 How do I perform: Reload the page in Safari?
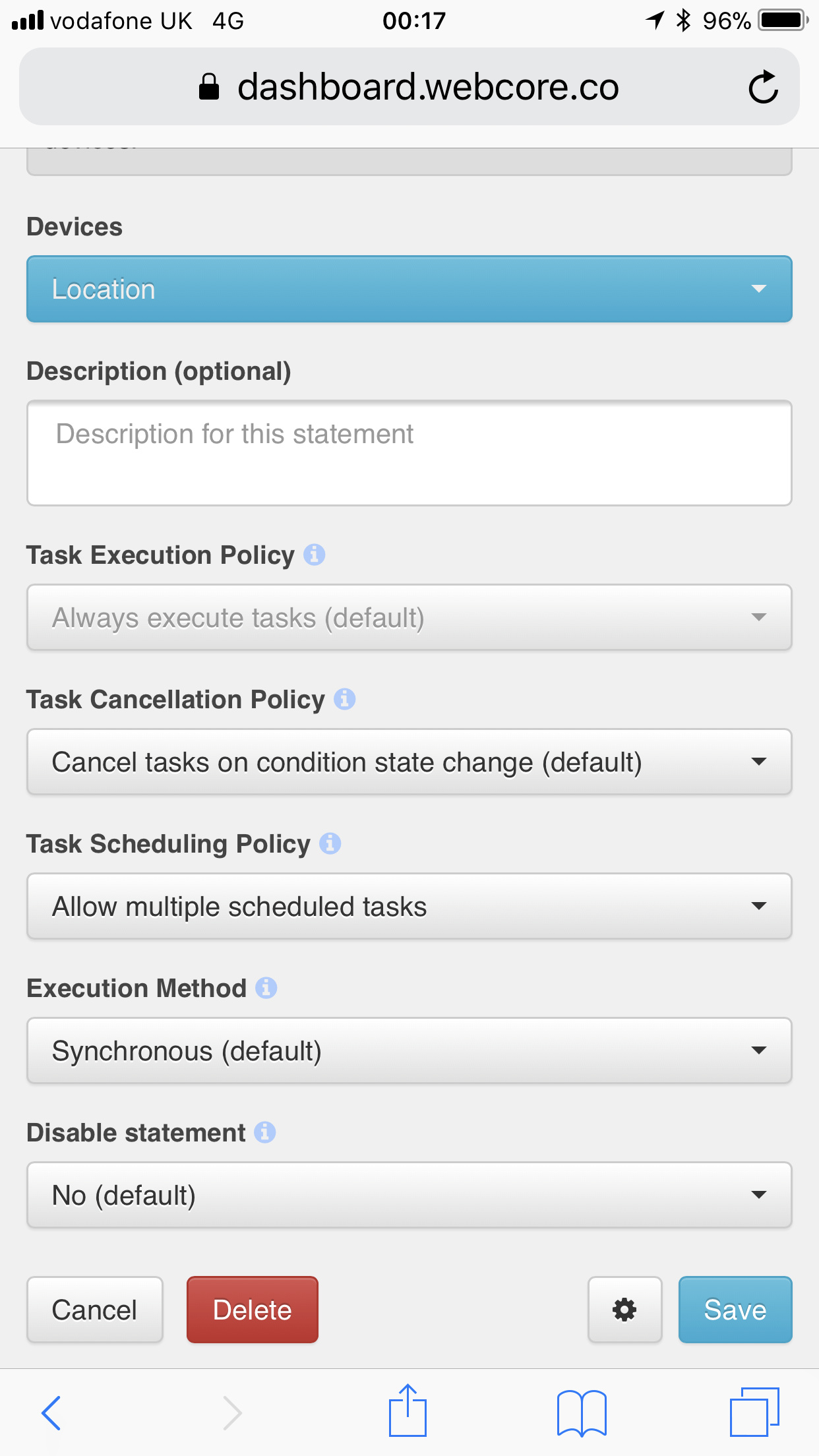click(763, 87)
